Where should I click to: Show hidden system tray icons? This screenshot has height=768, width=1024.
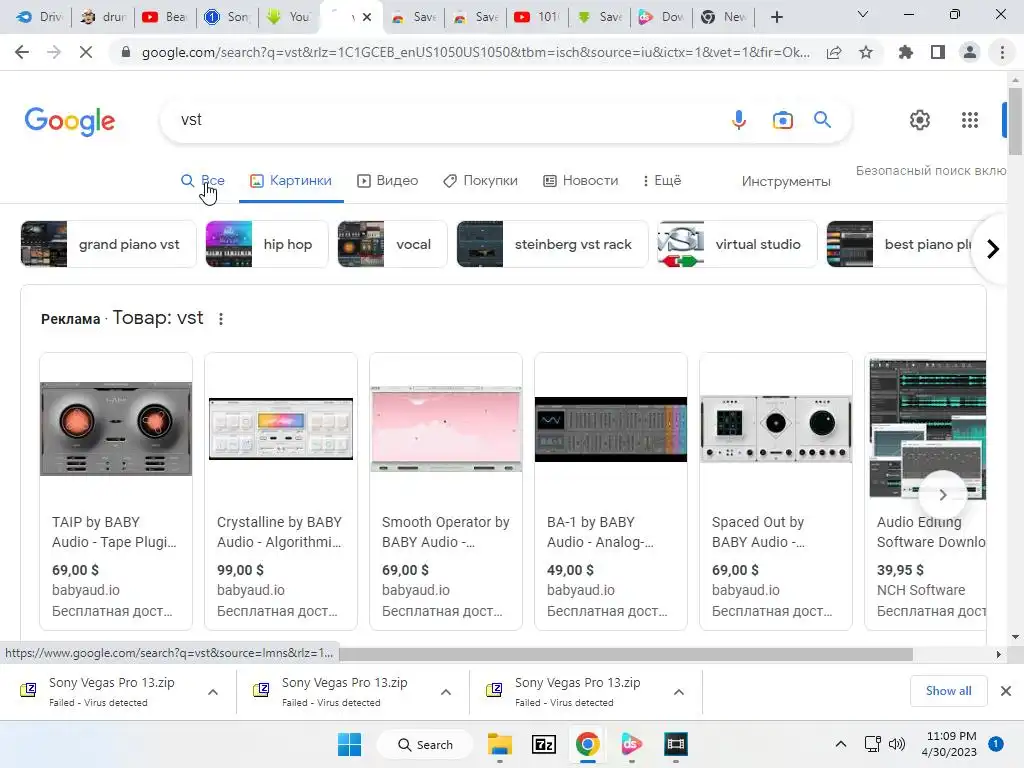point(841,744)
